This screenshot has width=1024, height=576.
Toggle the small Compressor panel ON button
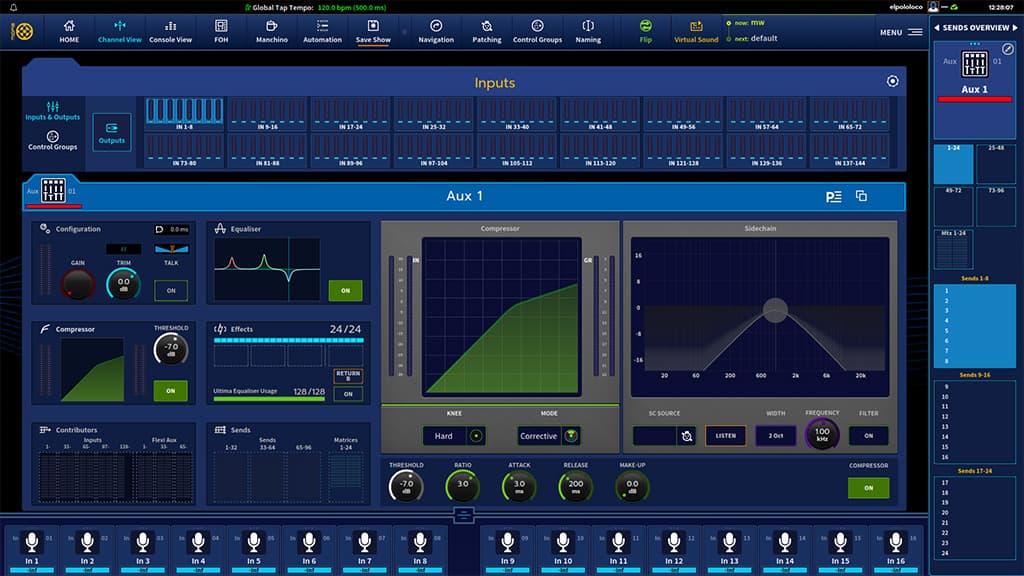click(x=170, y=391)
